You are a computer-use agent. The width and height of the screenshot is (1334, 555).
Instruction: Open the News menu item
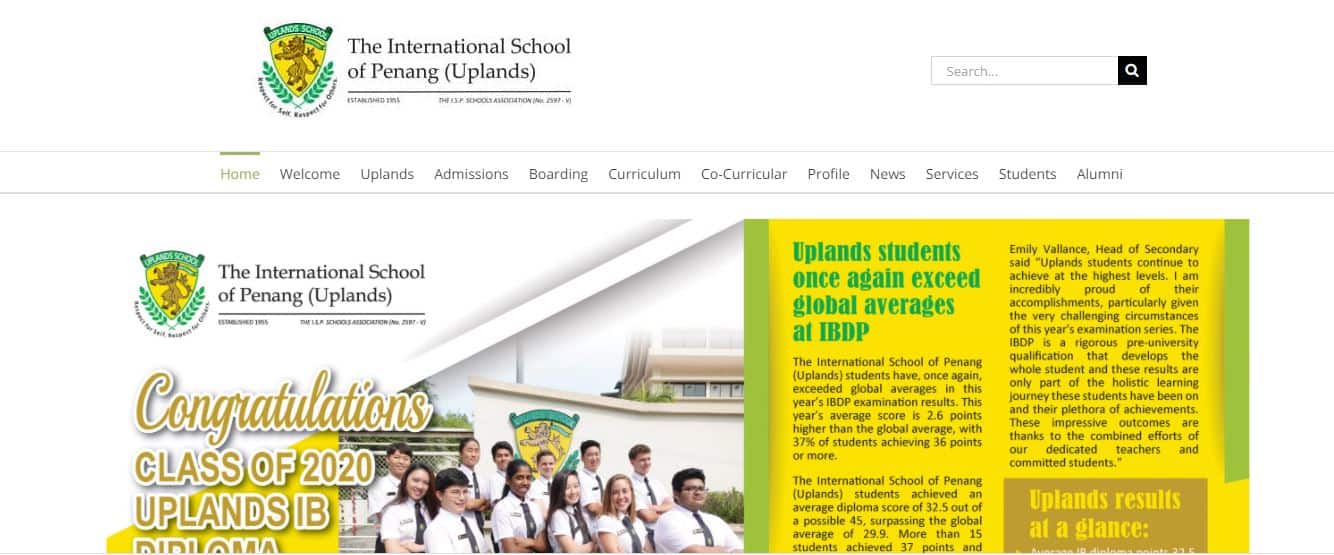887,174
